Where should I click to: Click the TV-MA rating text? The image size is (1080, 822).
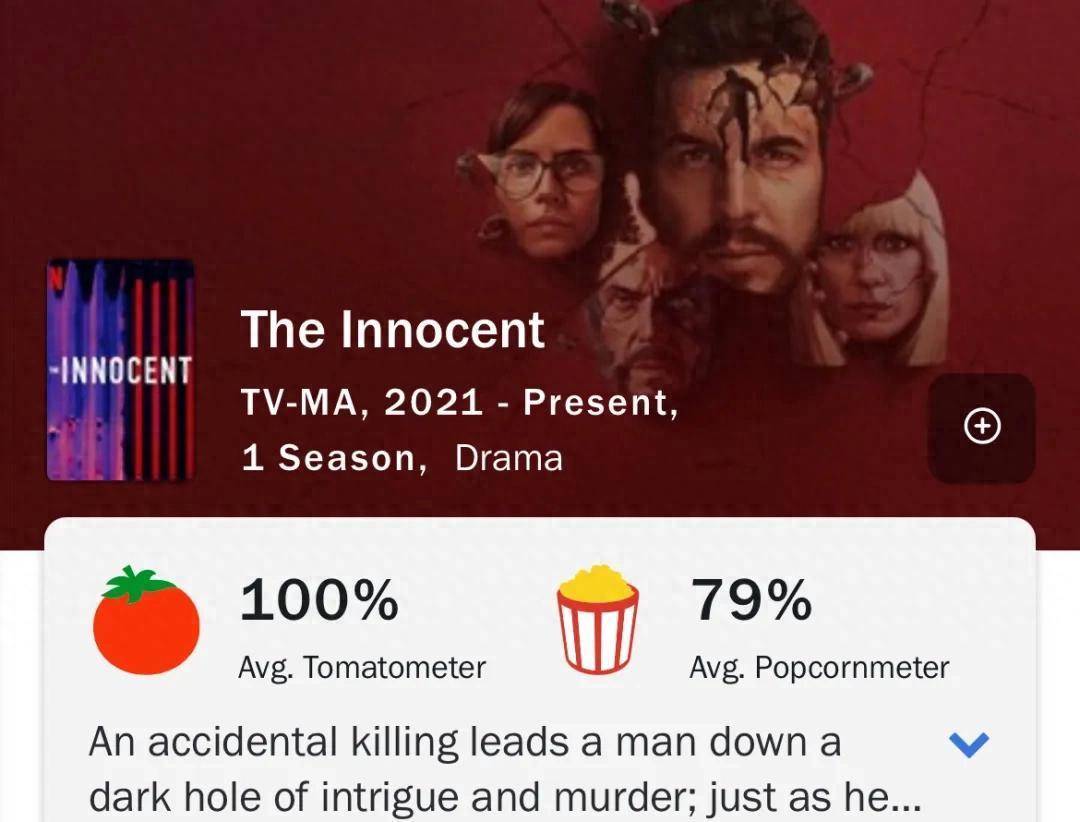point(299,402)
